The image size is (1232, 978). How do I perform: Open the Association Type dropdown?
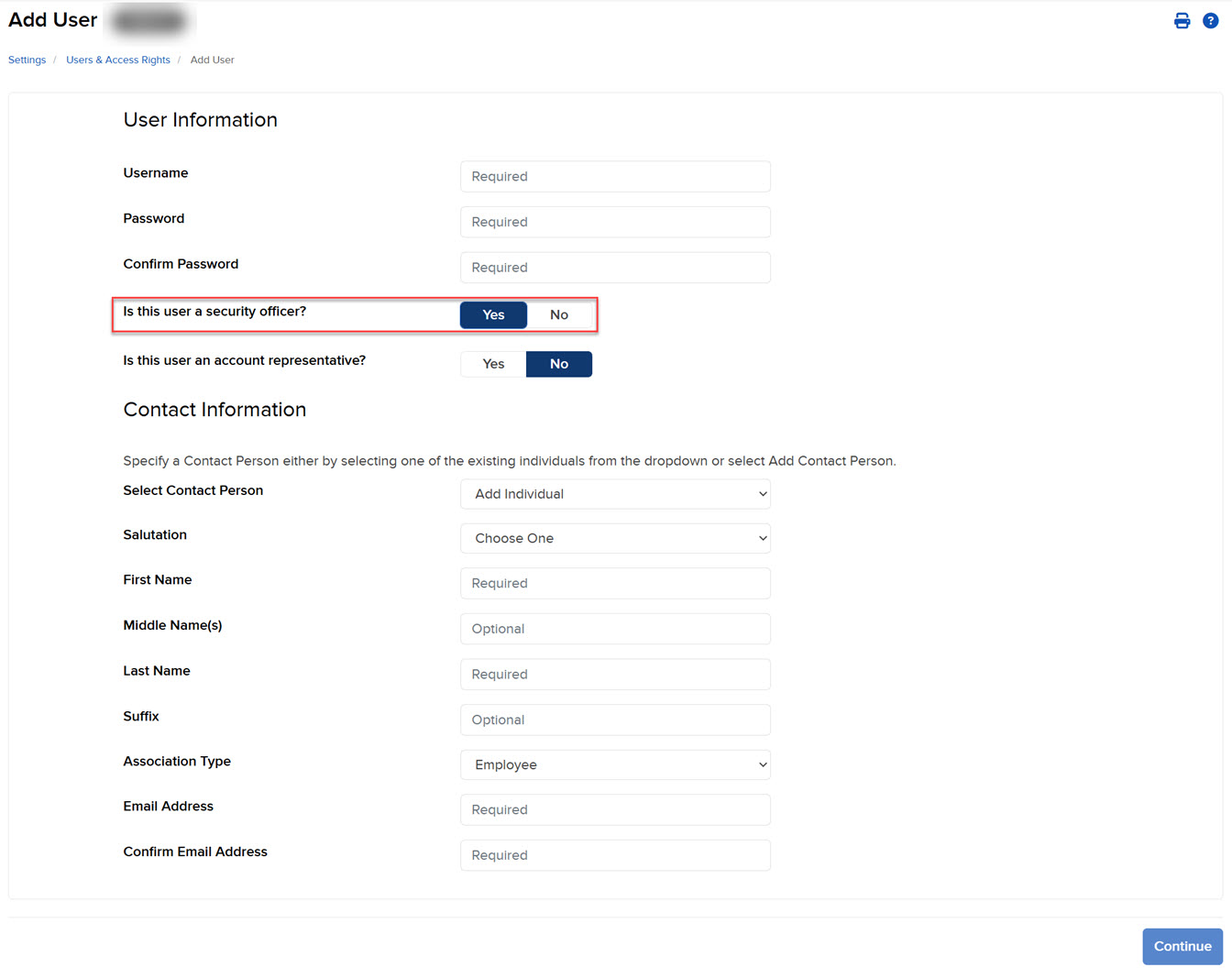click(x=614, y=764)
